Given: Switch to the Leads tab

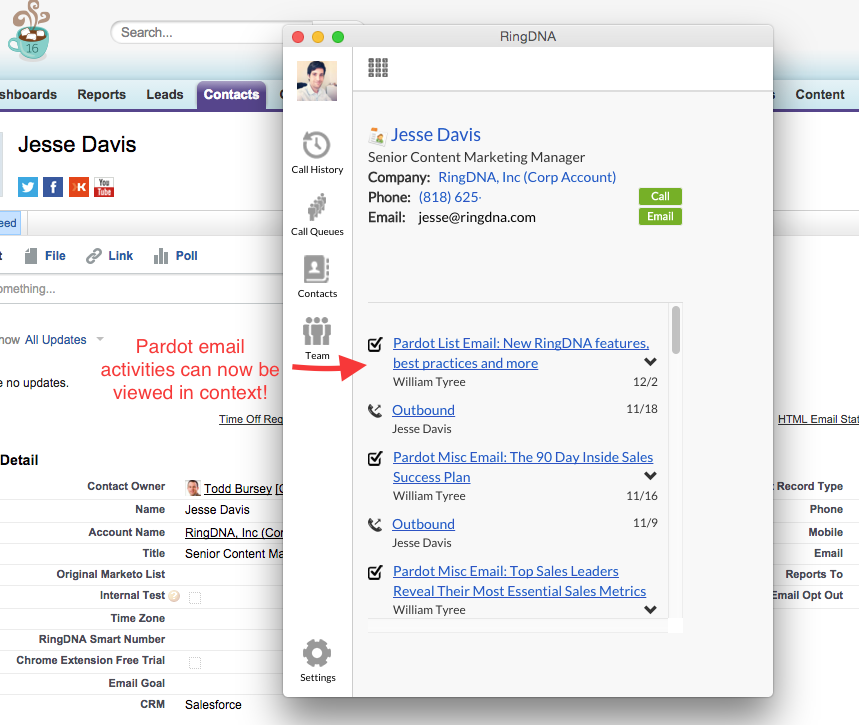Looking at the screenshot, I should (164, 94).
